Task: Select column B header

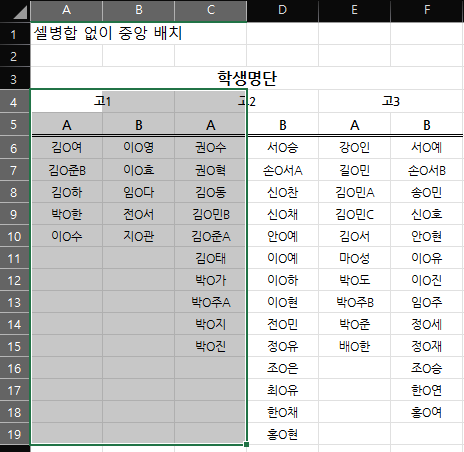Action: tap(138, 11)
